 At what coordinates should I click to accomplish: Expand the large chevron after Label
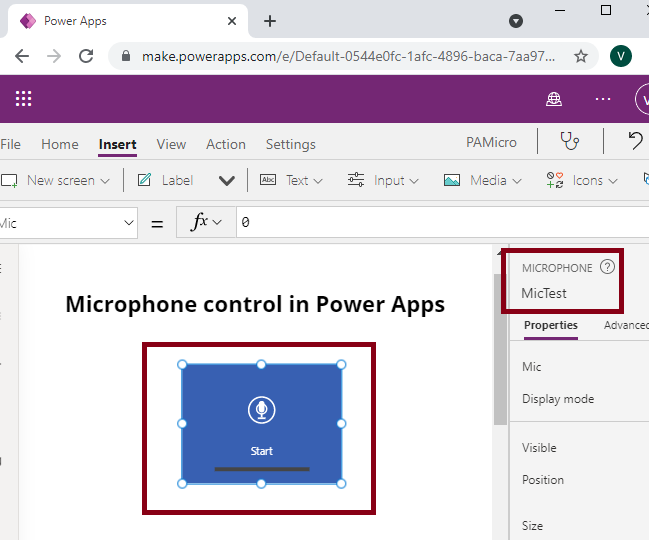coord(227,181)
